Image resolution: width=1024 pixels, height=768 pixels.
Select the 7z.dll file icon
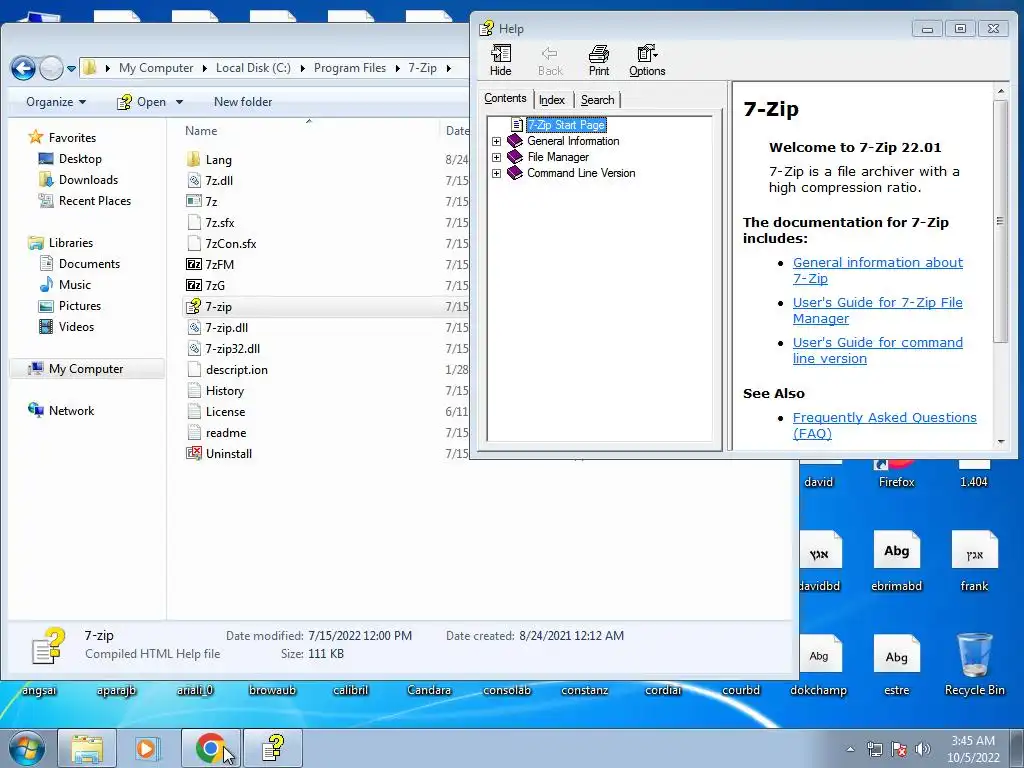194,180
